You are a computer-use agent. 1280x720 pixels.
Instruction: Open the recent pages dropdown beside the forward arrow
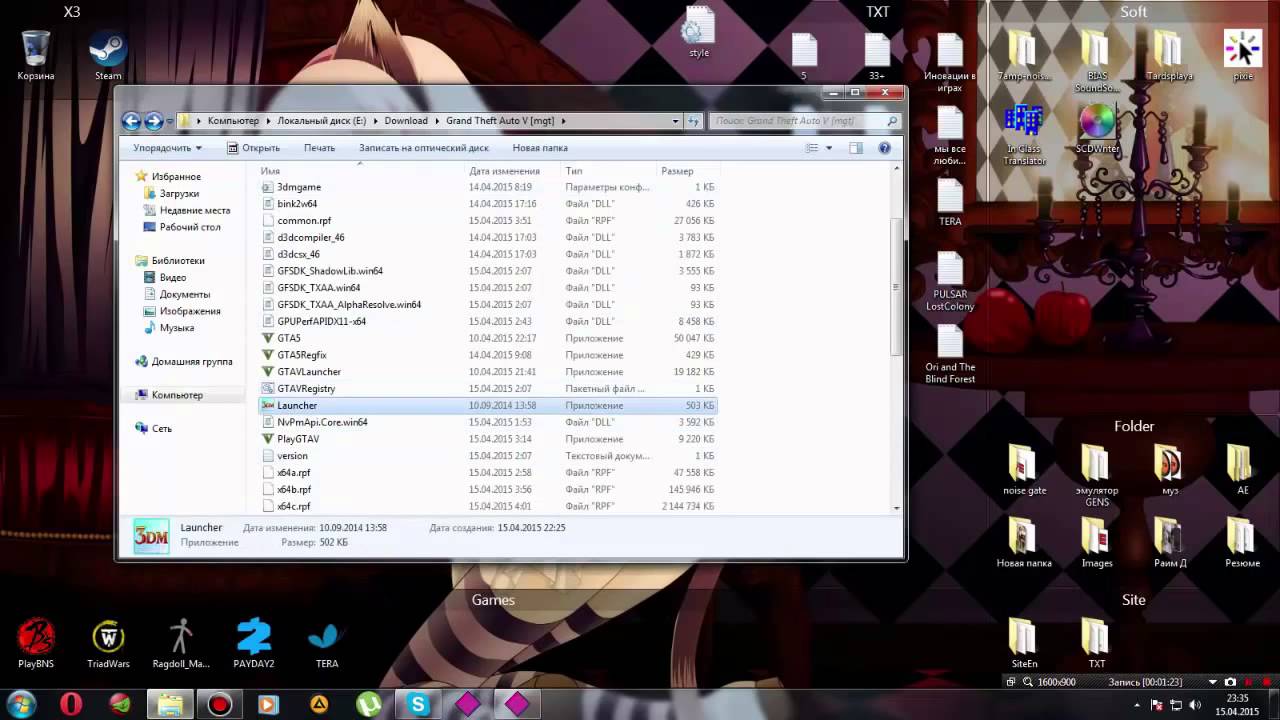tap(170, 121)
